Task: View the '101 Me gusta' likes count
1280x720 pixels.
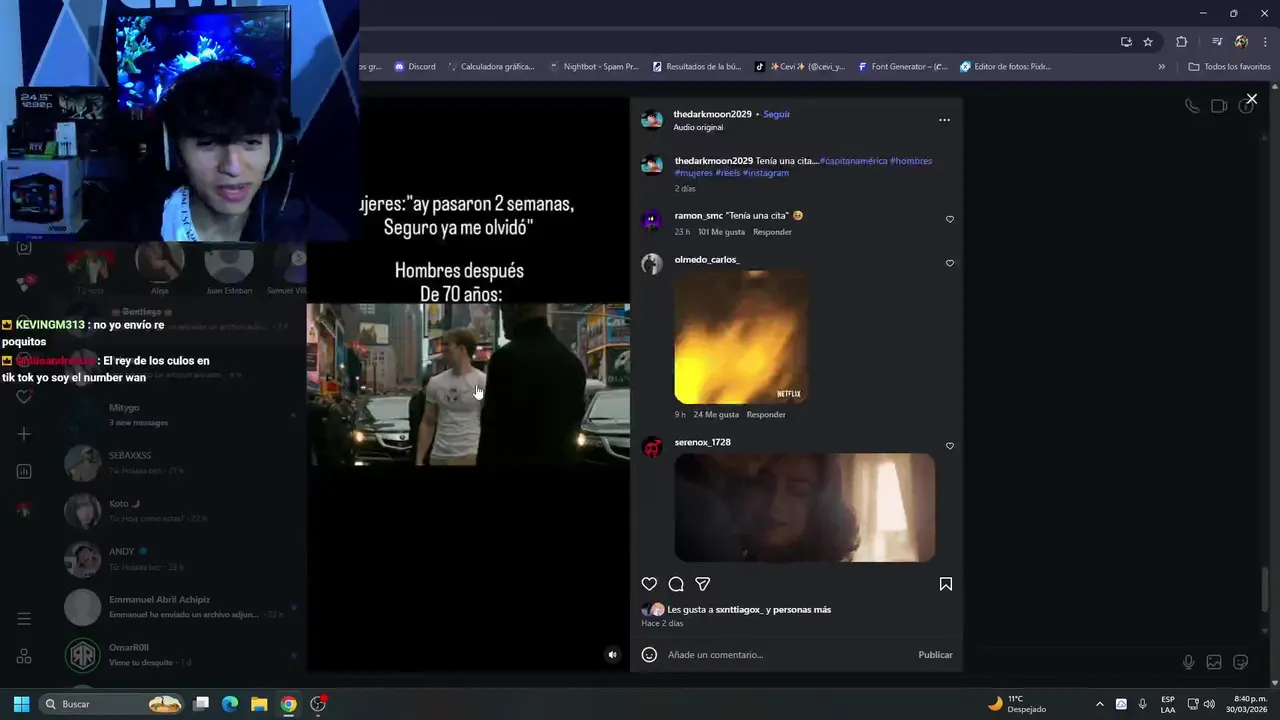Action: 721,232
